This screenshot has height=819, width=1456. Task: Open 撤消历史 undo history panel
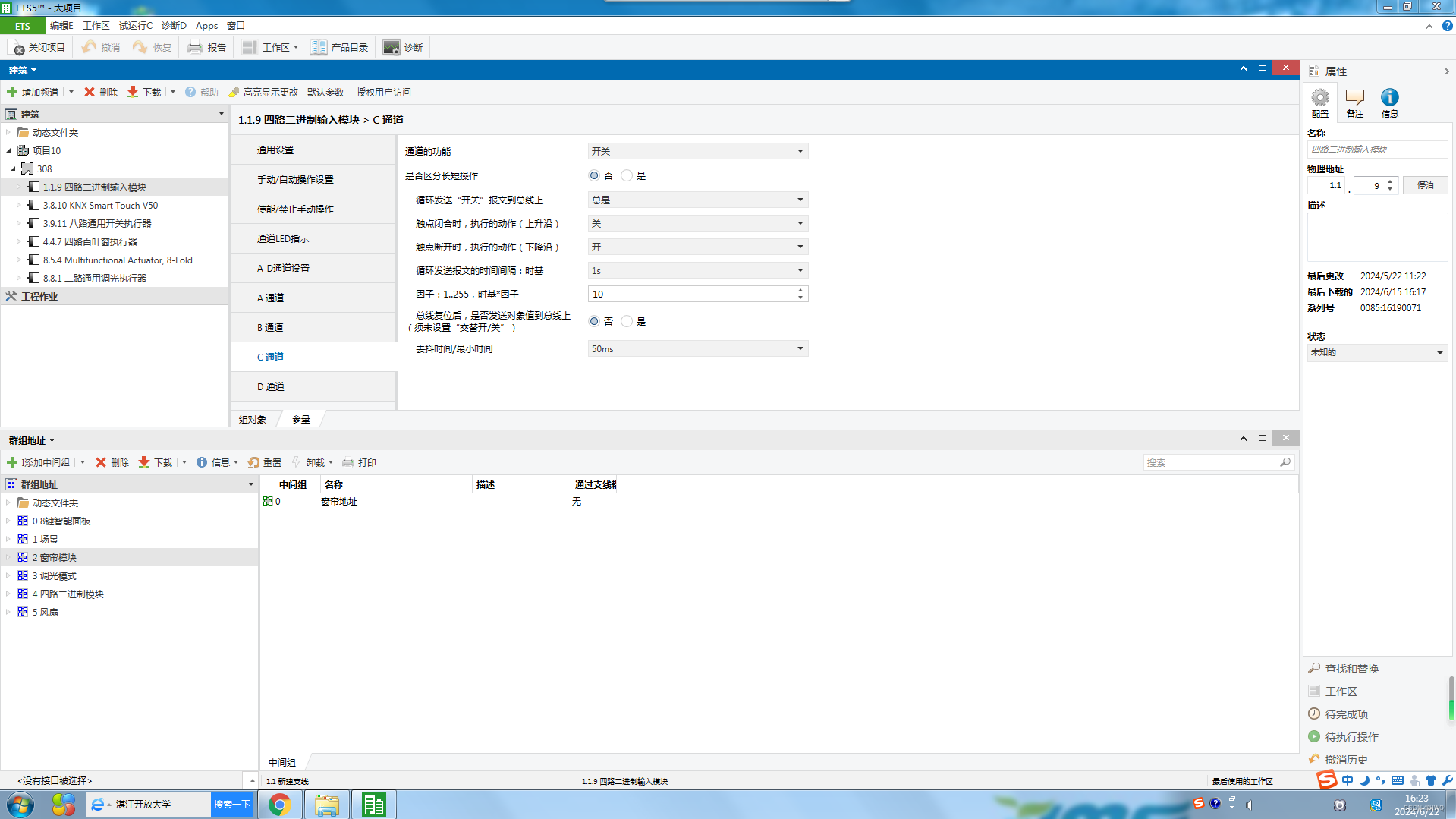point(1346,760)
